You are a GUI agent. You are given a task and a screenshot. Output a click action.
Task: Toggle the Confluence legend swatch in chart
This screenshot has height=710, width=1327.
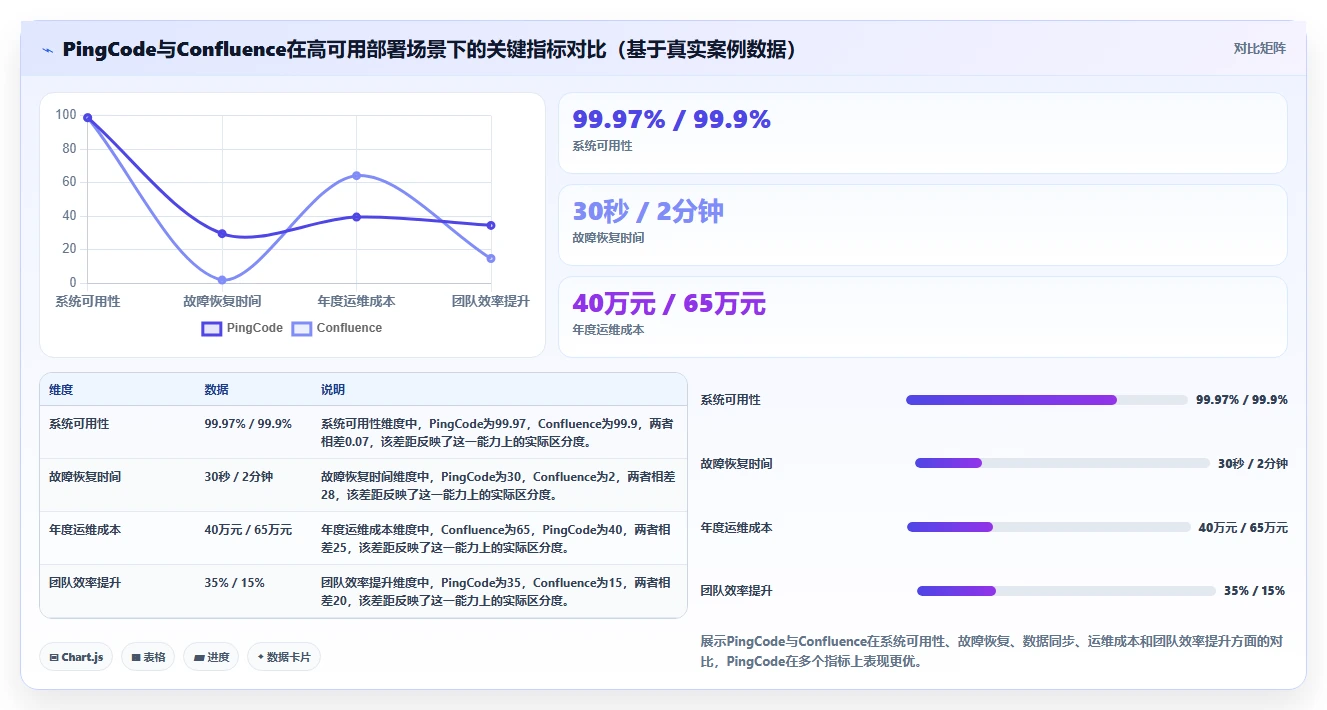click(302, 328)
